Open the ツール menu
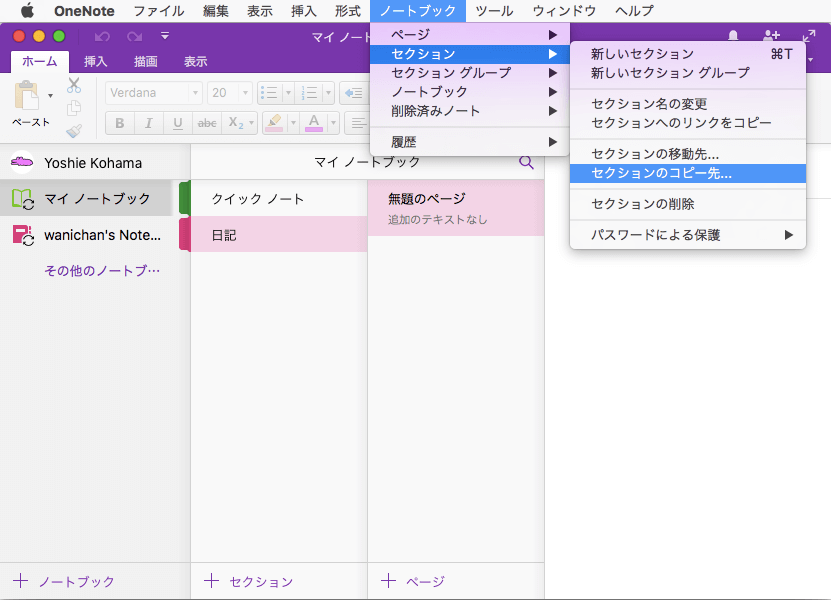831x600 pixels. coord(494,11)
